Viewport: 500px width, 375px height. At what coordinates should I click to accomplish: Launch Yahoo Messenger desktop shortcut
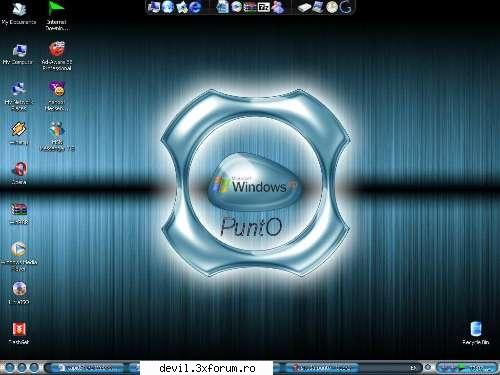point(57,96)
